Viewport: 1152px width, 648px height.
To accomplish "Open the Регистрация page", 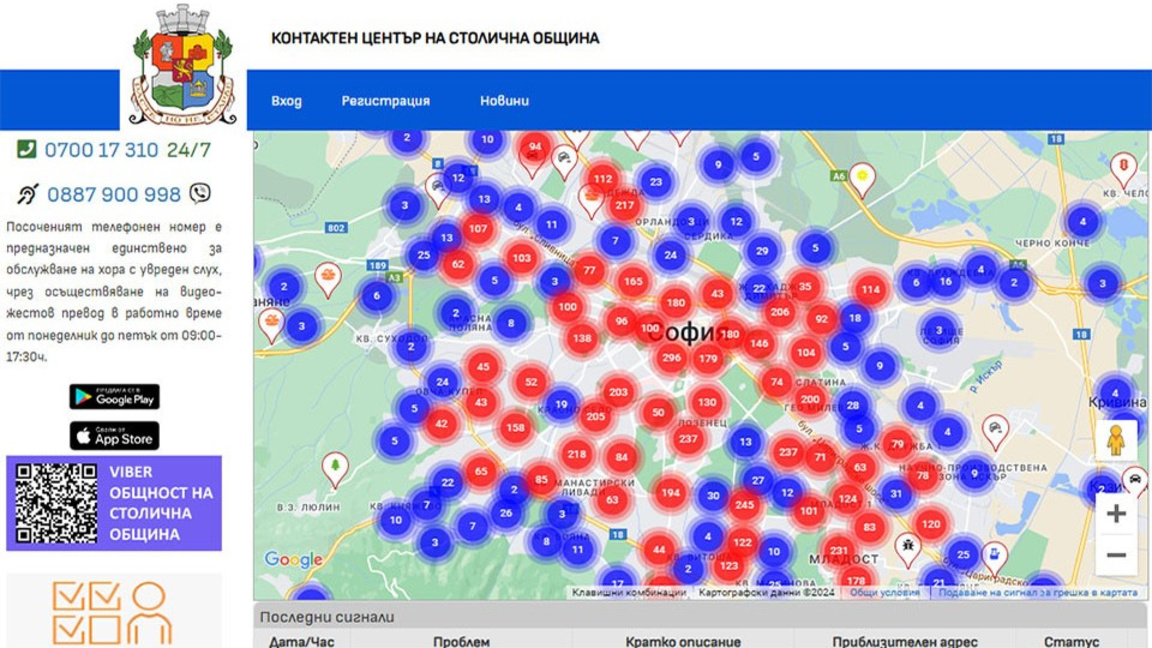I will pyautogui.click(x=387, y=101).
